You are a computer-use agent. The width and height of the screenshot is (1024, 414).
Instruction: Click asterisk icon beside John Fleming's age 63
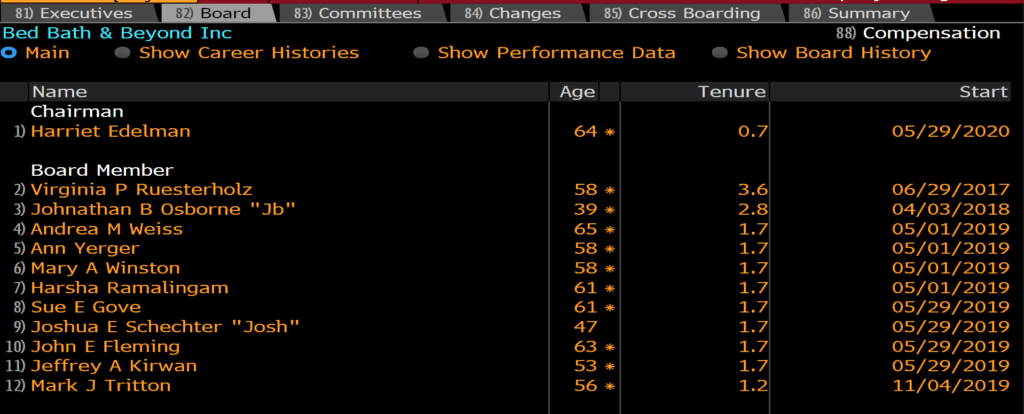click(610, 347)
